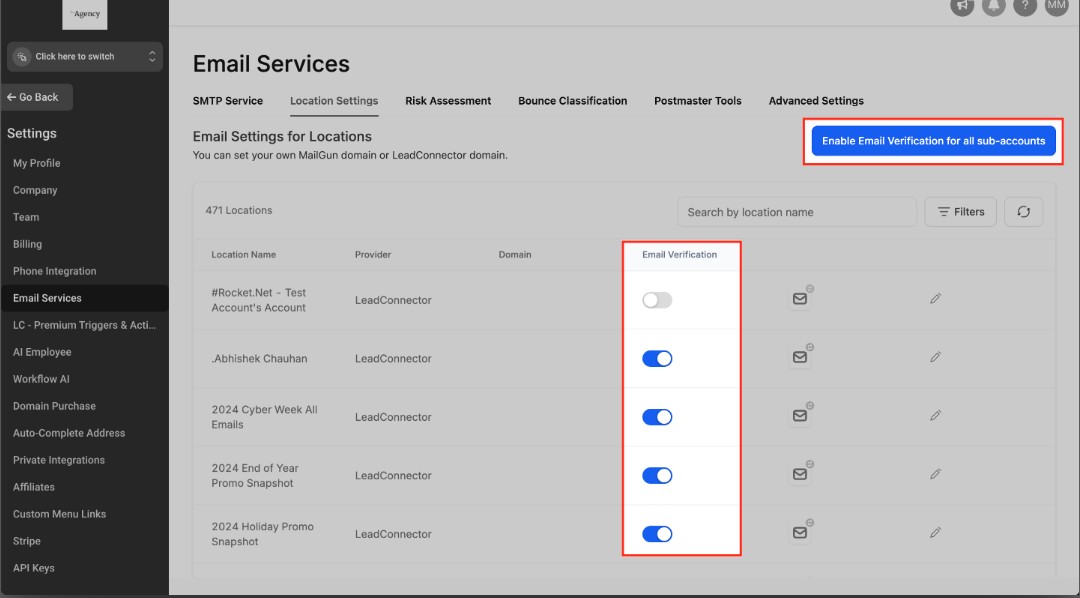
Task: Click mail icon for 2024 Cyber Week row
Action: click(x=800, y=415)
